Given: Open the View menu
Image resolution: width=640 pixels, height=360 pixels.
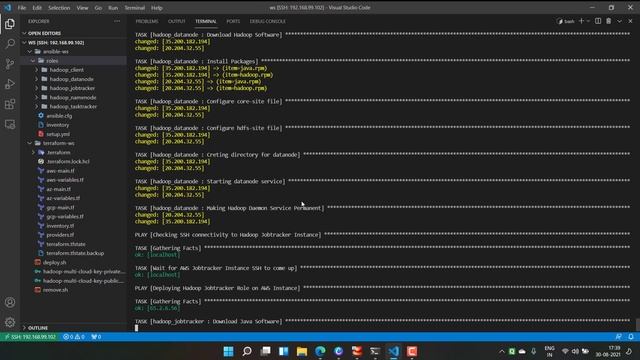Looking at the screenshot, I should [82, 8].
